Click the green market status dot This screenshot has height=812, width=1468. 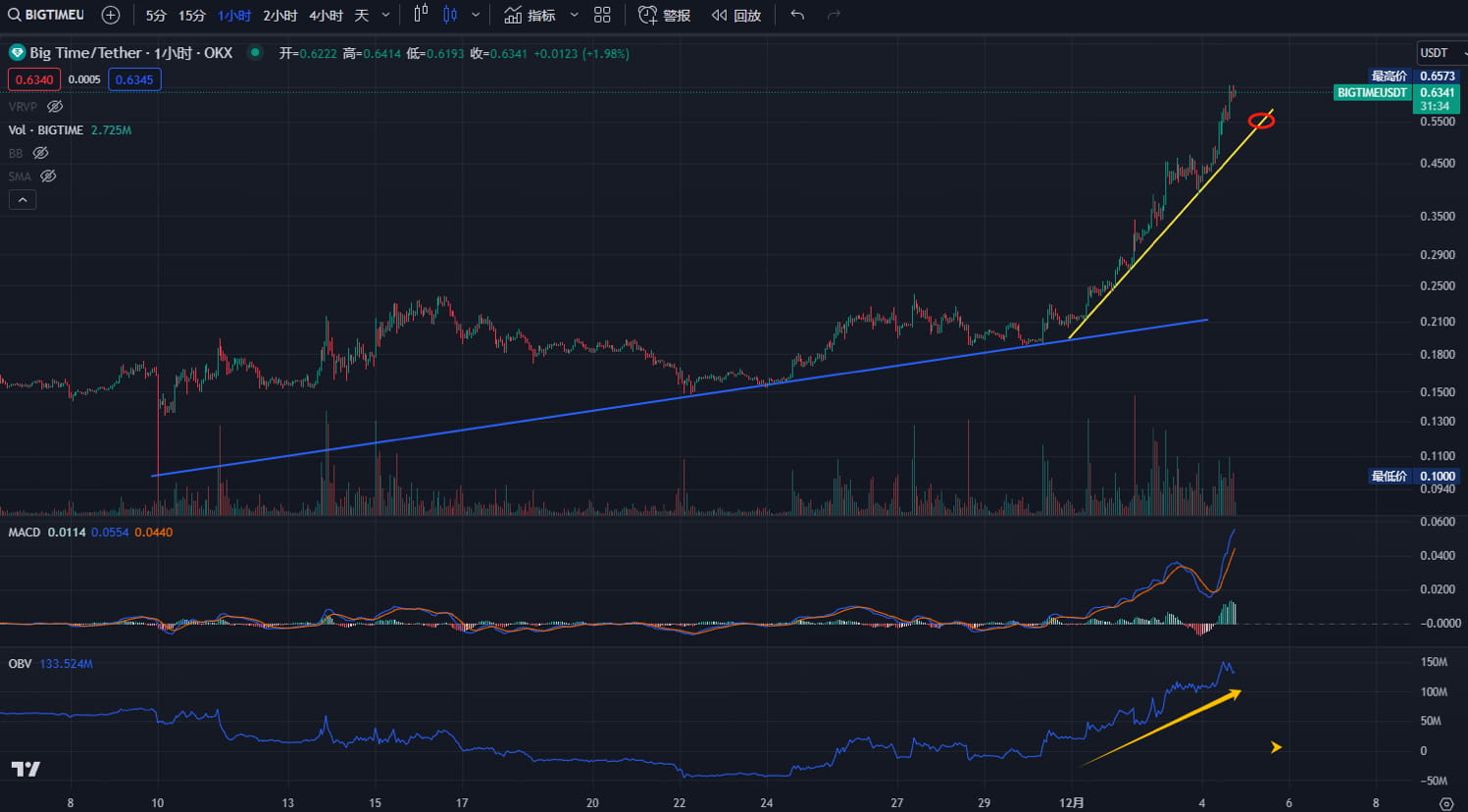pos(255,53)
